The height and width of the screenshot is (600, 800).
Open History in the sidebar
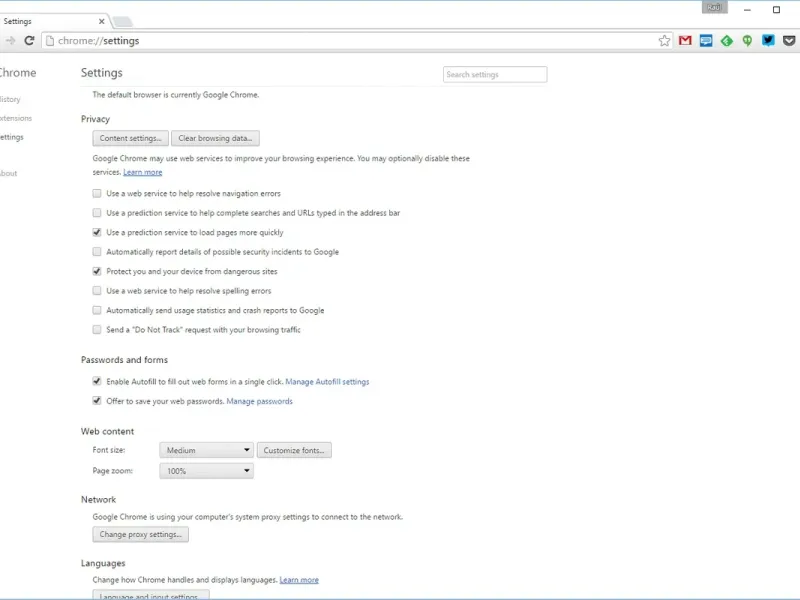[10, 99]
